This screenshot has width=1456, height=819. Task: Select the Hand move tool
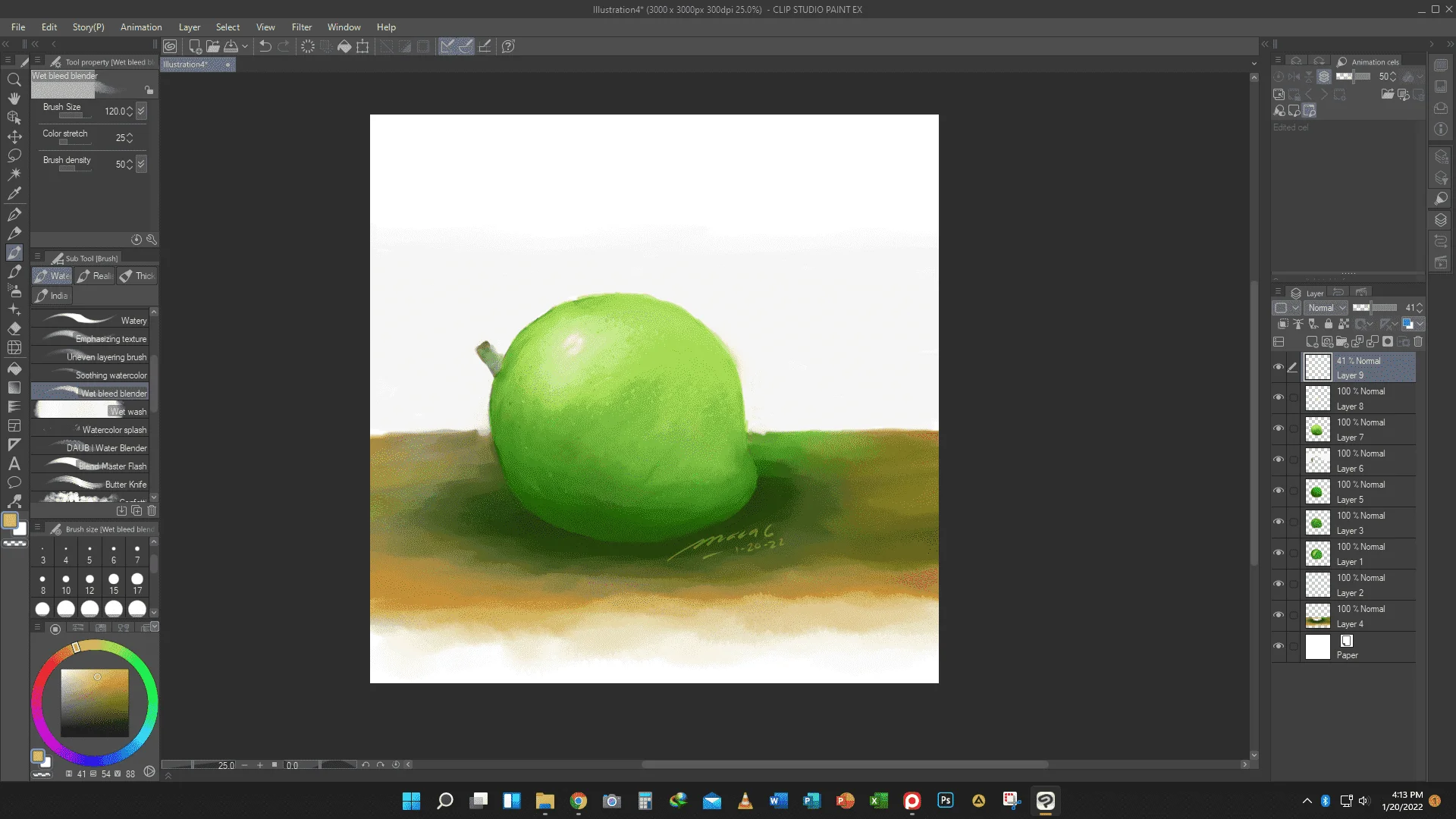[x=14, y=99]
